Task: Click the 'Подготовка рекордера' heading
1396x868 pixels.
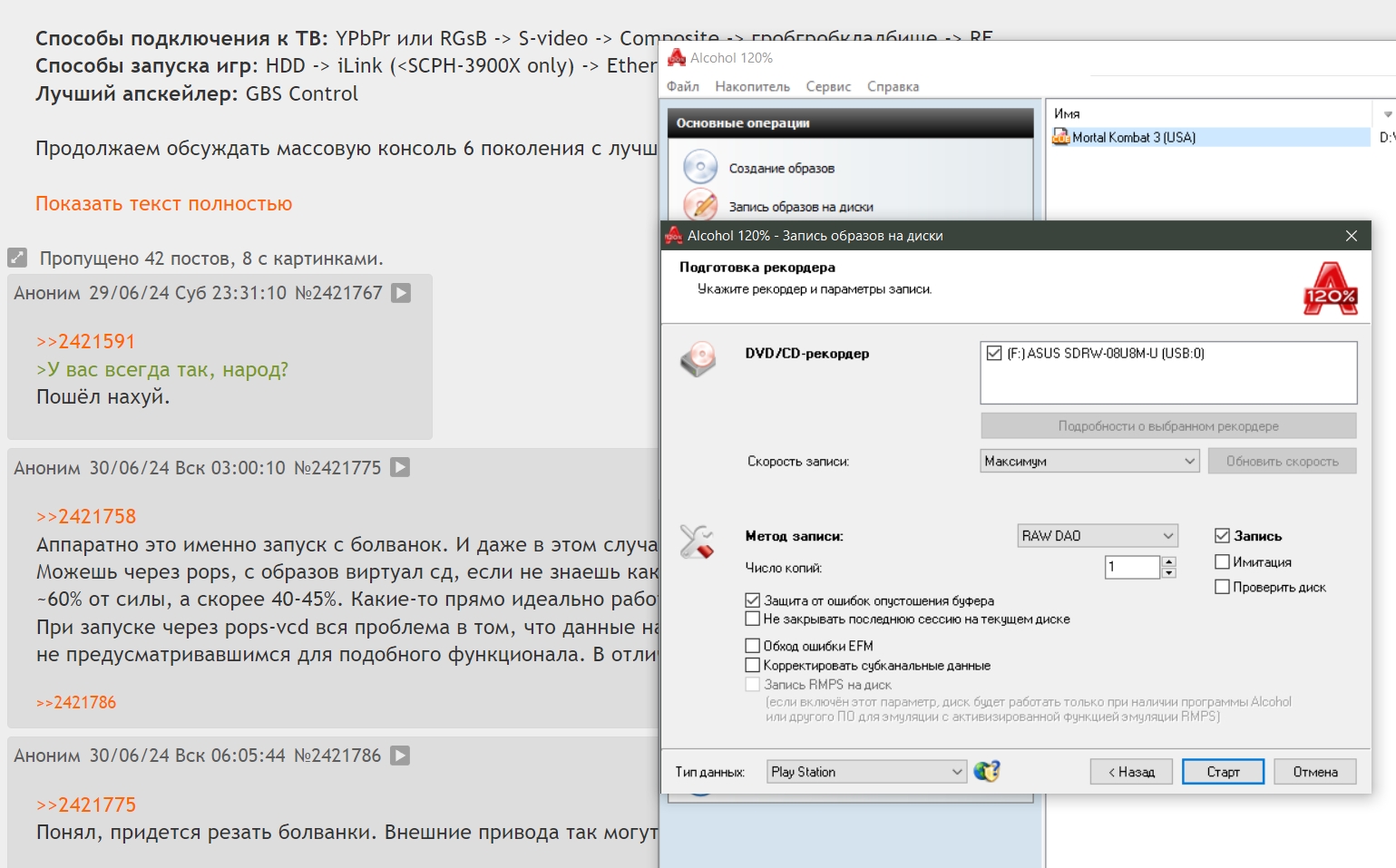Action: [757, 268]
